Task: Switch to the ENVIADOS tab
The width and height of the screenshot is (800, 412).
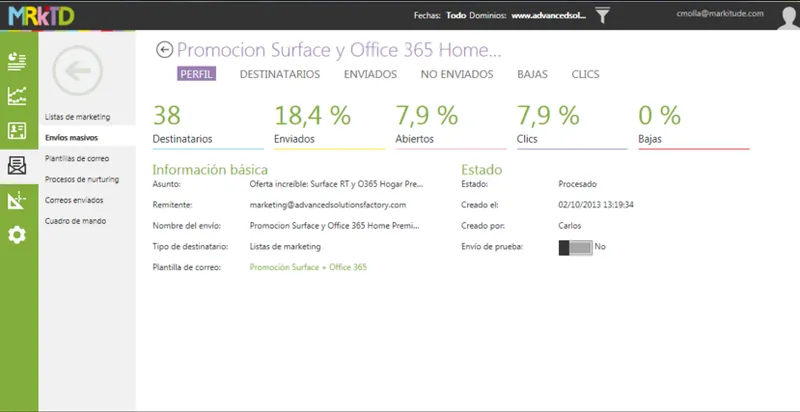Action: (370, 74)
